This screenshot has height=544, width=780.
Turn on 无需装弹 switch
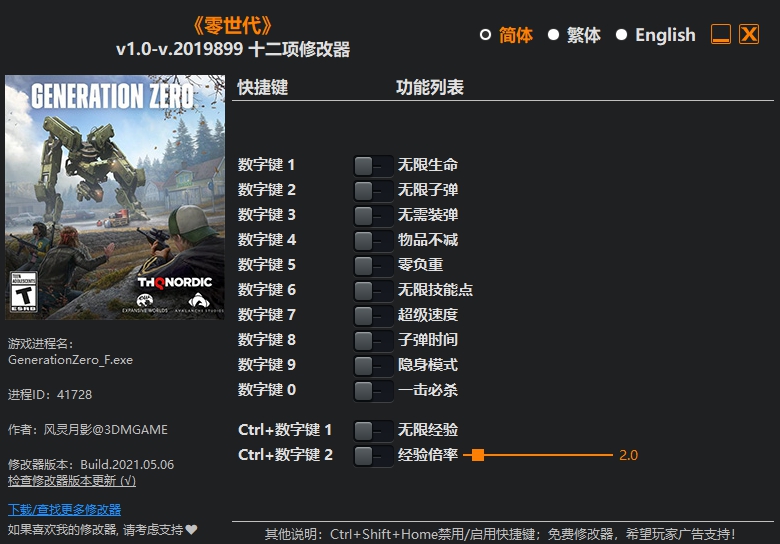(x=373, y=215)
